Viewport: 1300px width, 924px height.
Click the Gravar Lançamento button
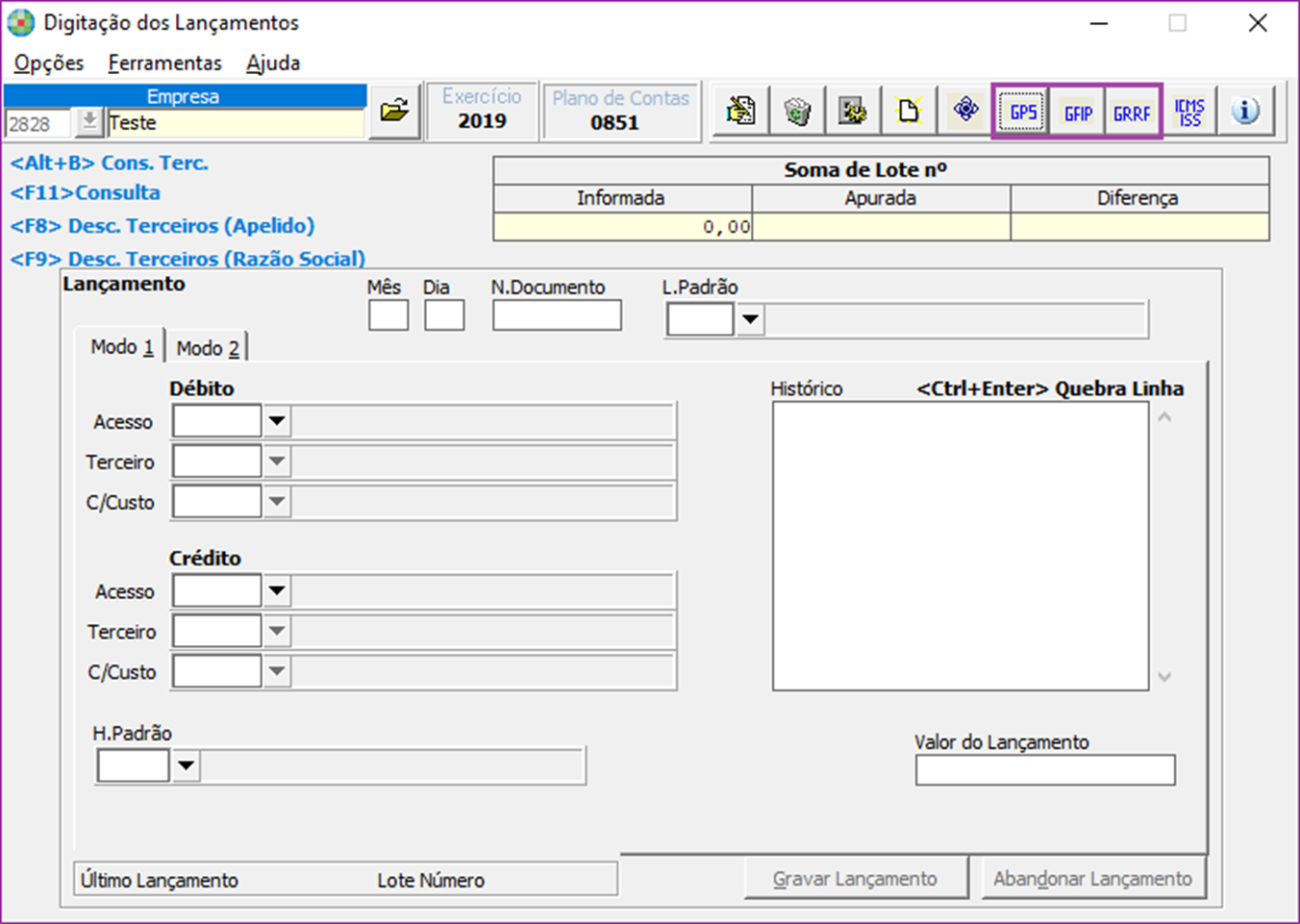pyautogui.click(x=855, y=879)
